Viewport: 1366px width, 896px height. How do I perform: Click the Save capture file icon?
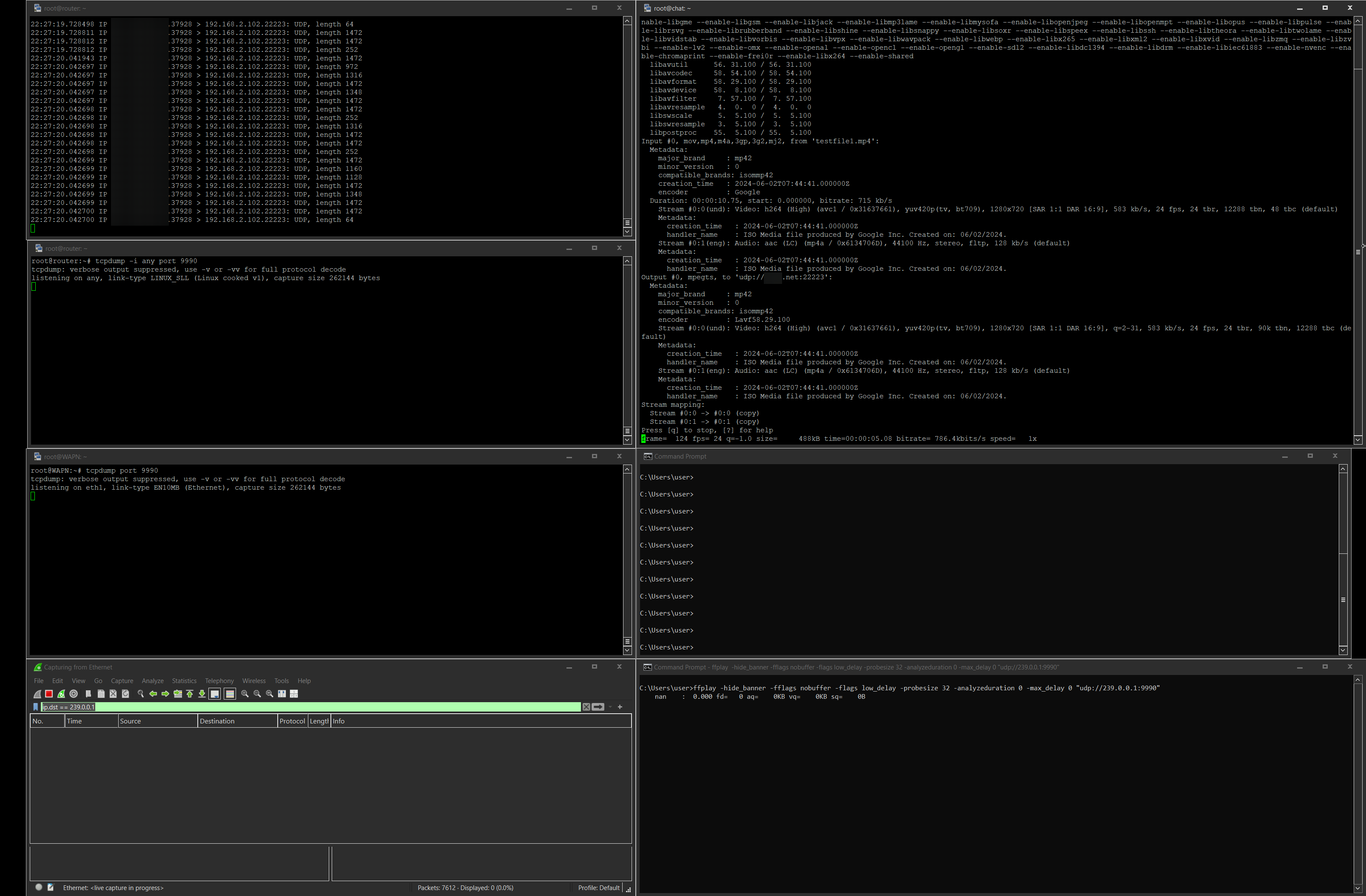[101, 694]
